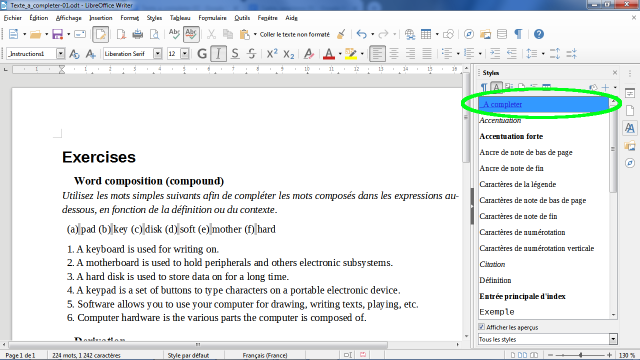Image resolution: width=640 pixels, height=360 pixels.
Task: Click Coller le texte non formaté
Action: click(295, 34)
